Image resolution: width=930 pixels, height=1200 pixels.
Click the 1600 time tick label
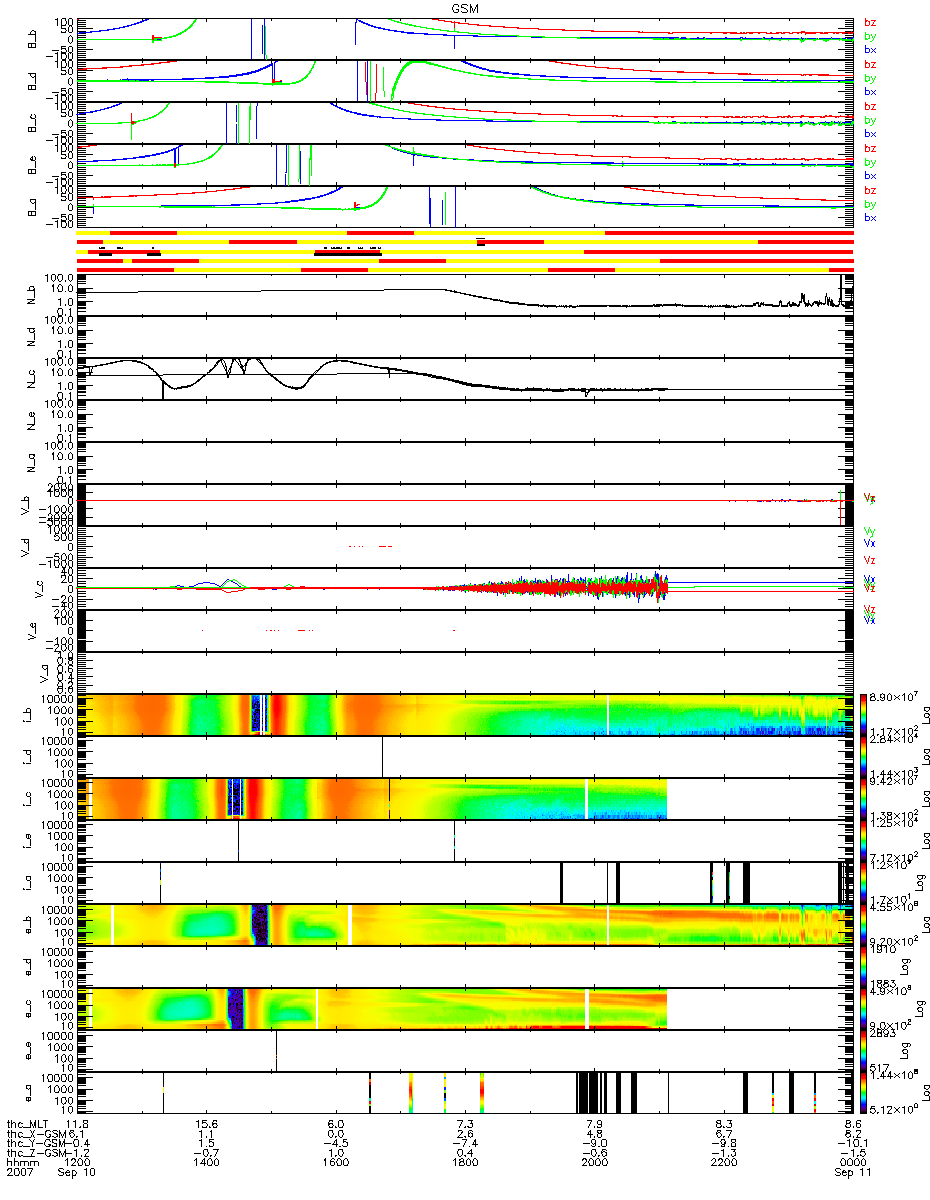click(x=336, y=1162)
